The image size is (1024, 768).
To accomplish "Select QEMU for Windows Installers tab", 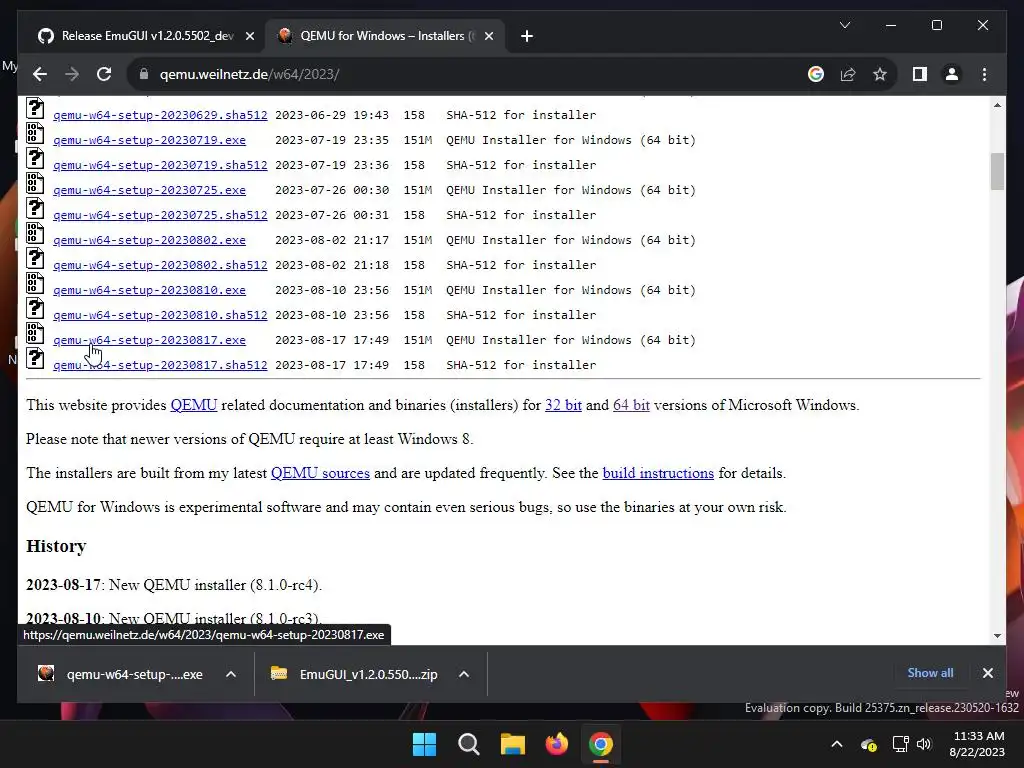I will click(x=386, y=36).
